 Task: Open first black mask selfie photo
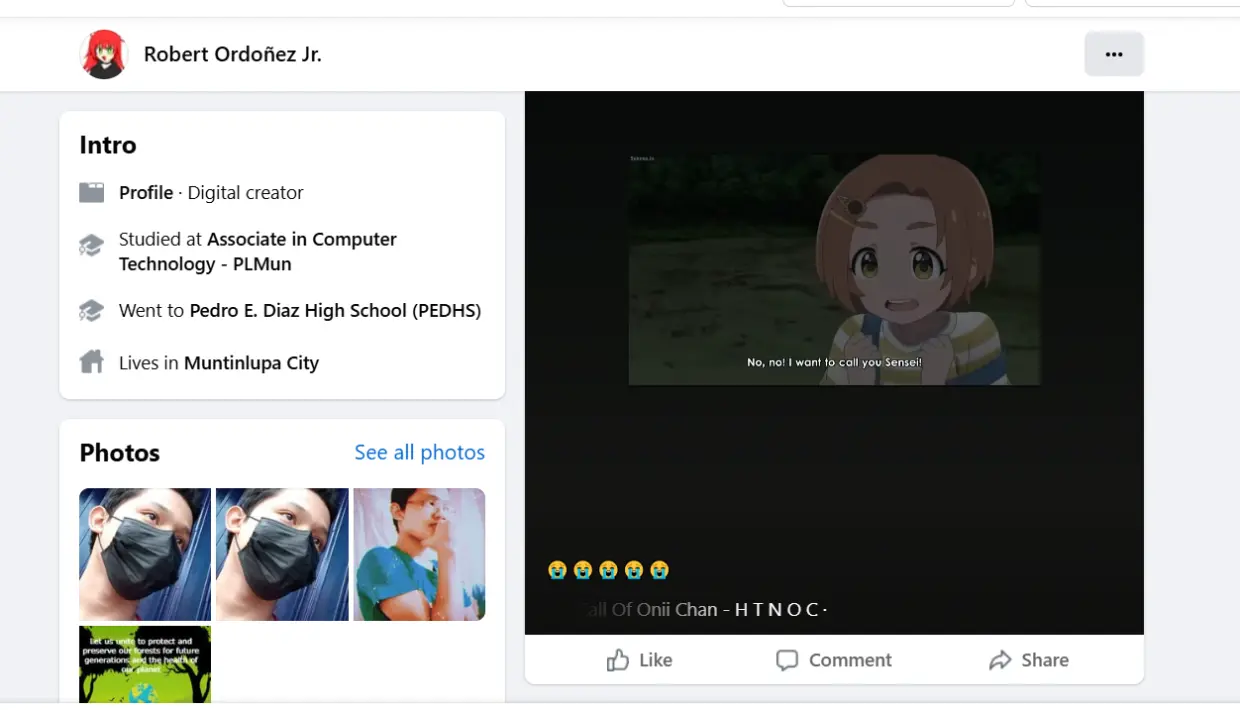tap(145, 554)
